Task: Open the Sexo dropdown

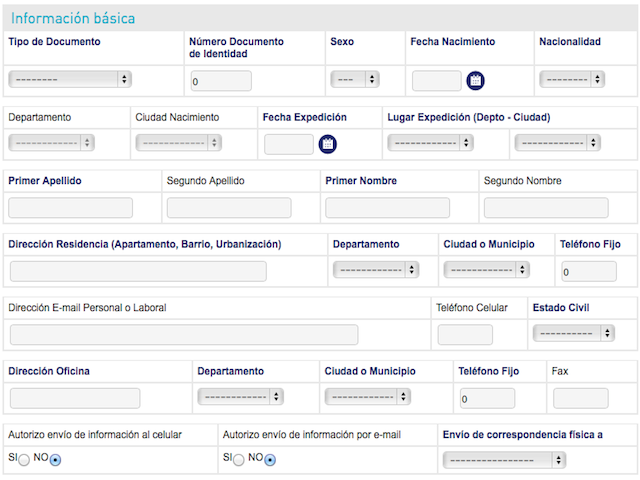Action: (x=355, y=79)
